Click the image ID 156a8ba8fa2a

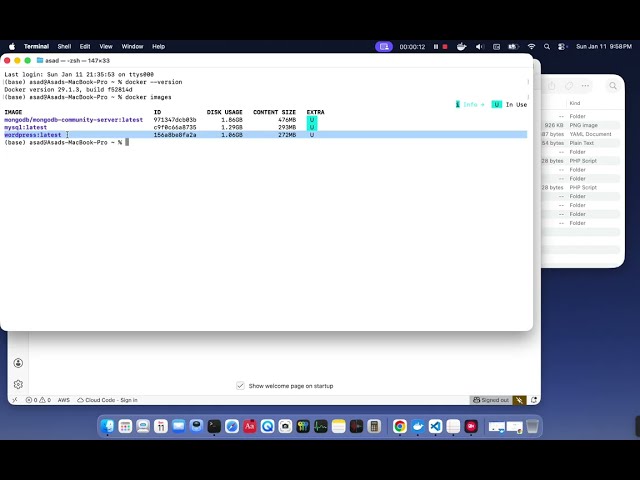click(x=175, y=135)
